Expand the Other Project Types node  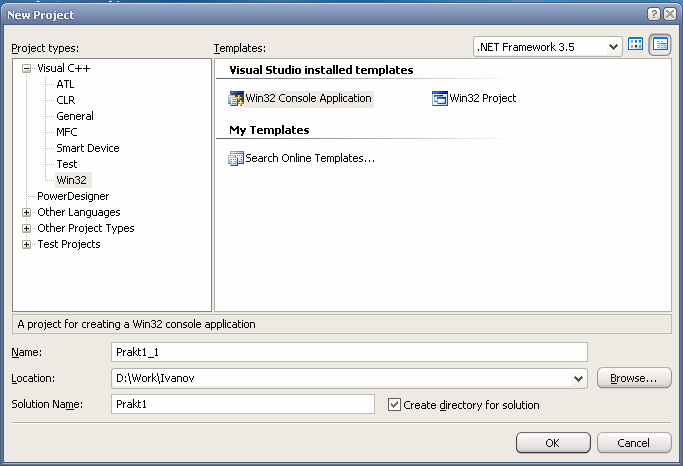point(27,229)
